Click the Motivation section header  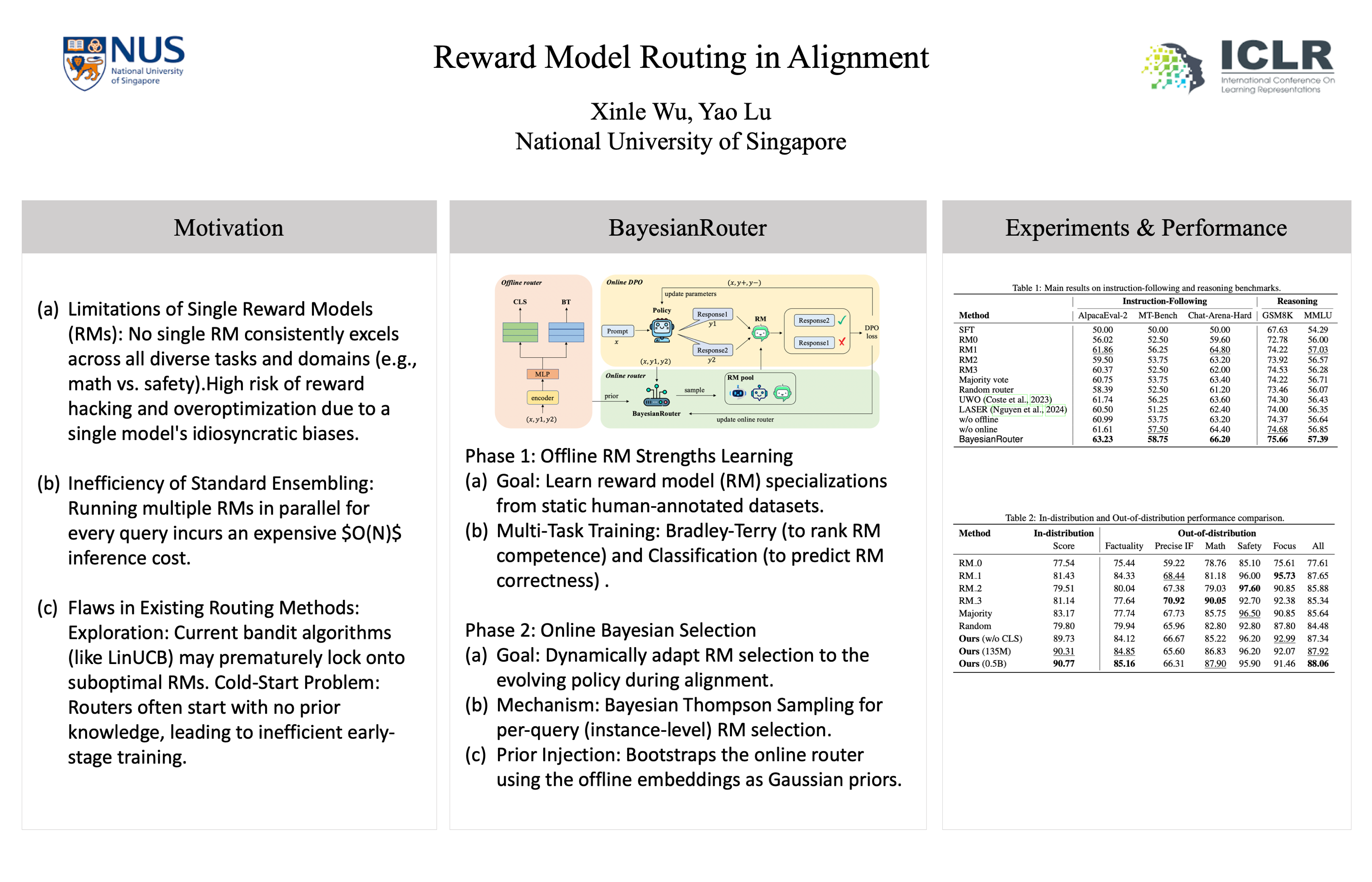point(229,227)
